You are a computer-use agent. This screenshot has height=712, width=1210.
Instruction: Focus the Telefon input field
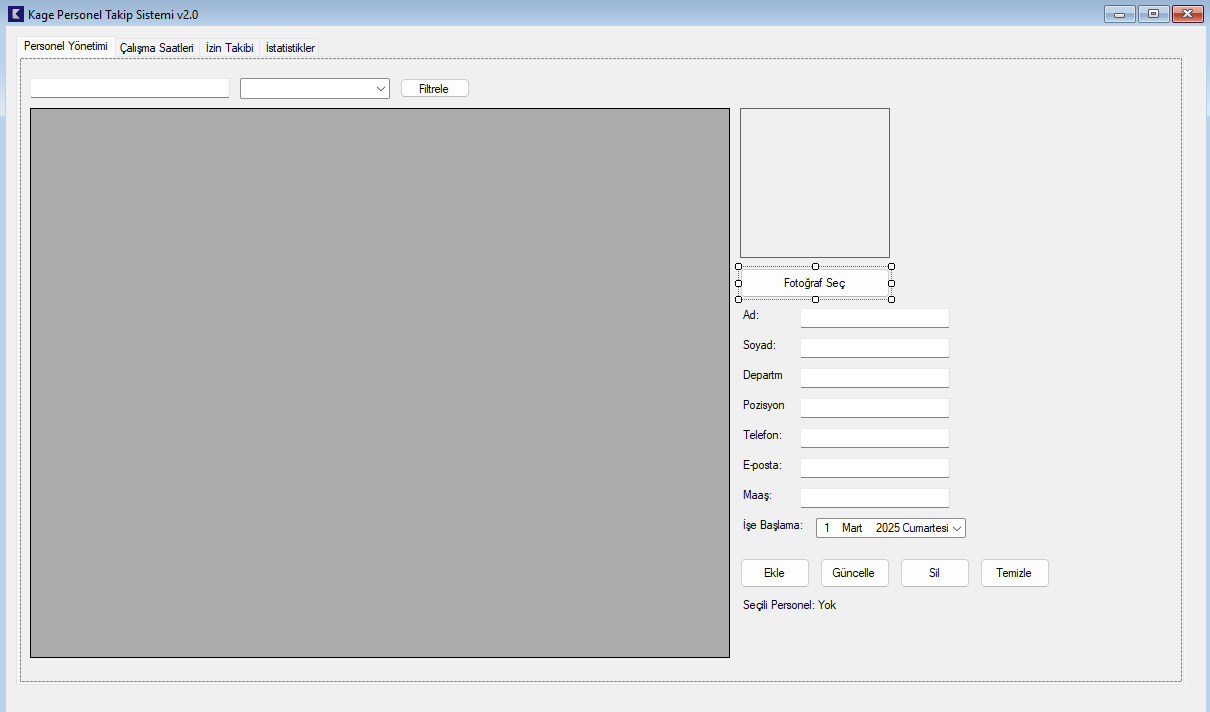coord(875,438)
